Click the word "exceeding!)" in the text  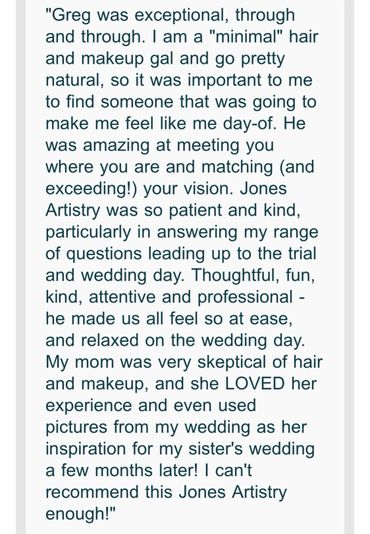91,190
